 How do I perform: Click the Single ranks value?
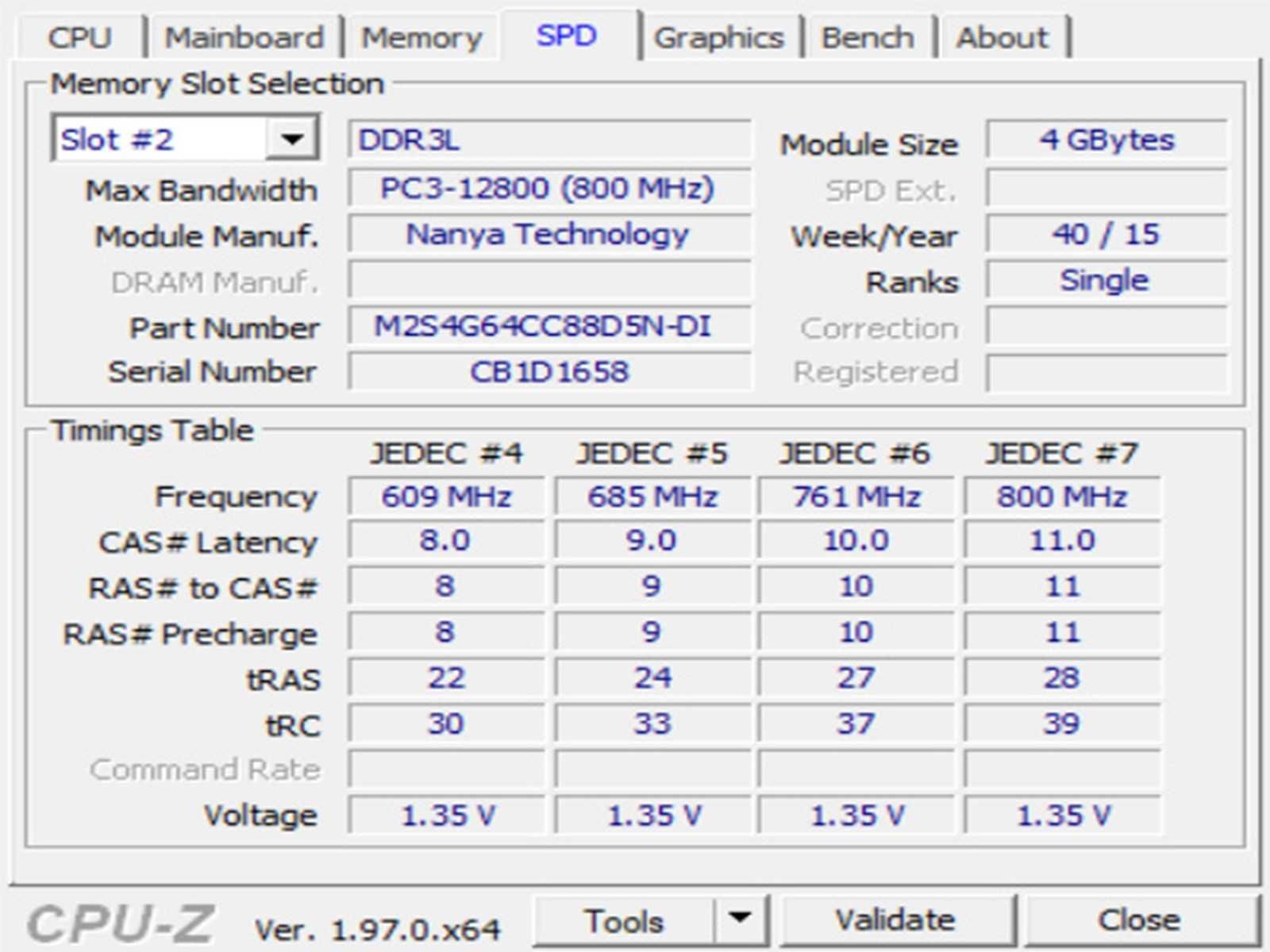(1106, 281)
